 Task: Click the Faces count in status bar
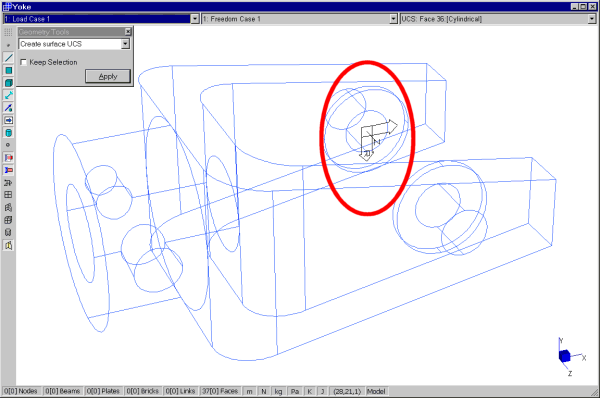(x=220, y=391)
